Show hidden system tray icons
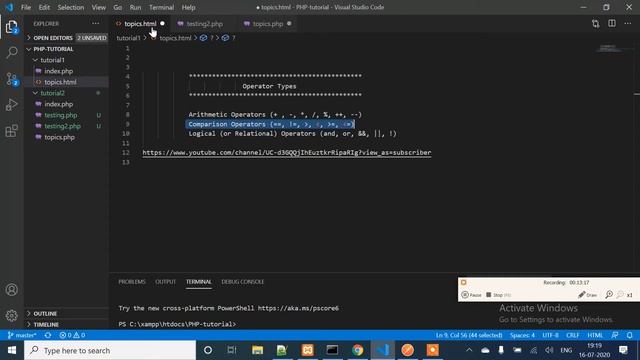The height and width of the screenshot is (360, 640). coord(469,350)
